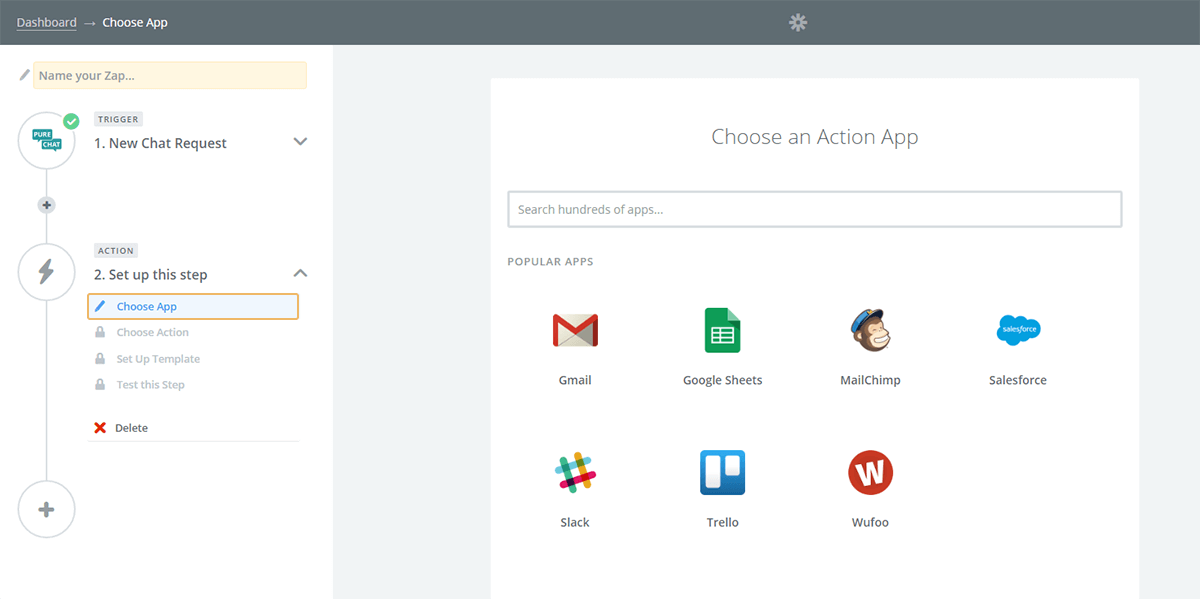
Task: Go back to the Dashboard link
Action: [x=46, y=22]
